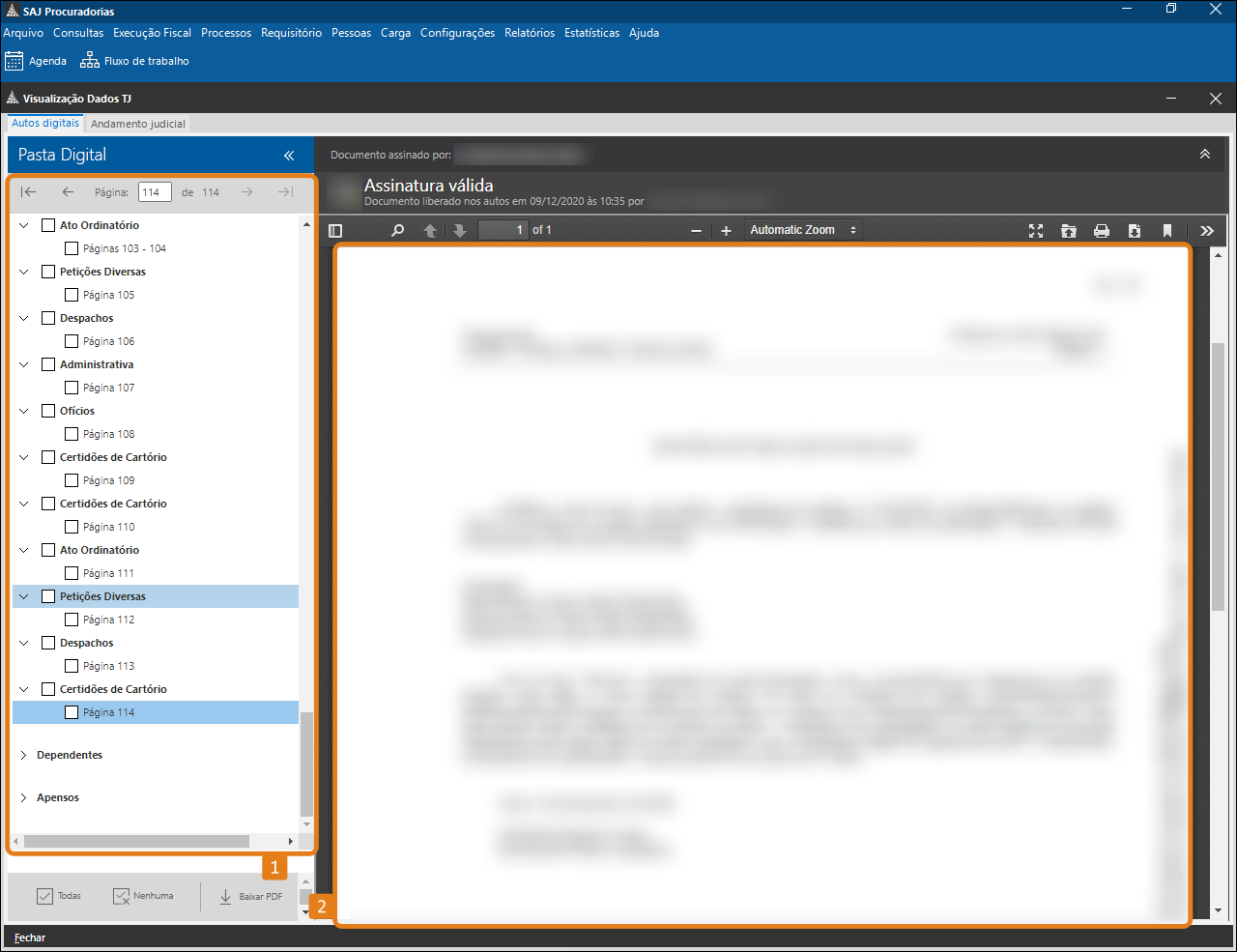Toggle the PDF viewer sidebar icon
This screenshot has width=1237, height=952.
[335, 231]
